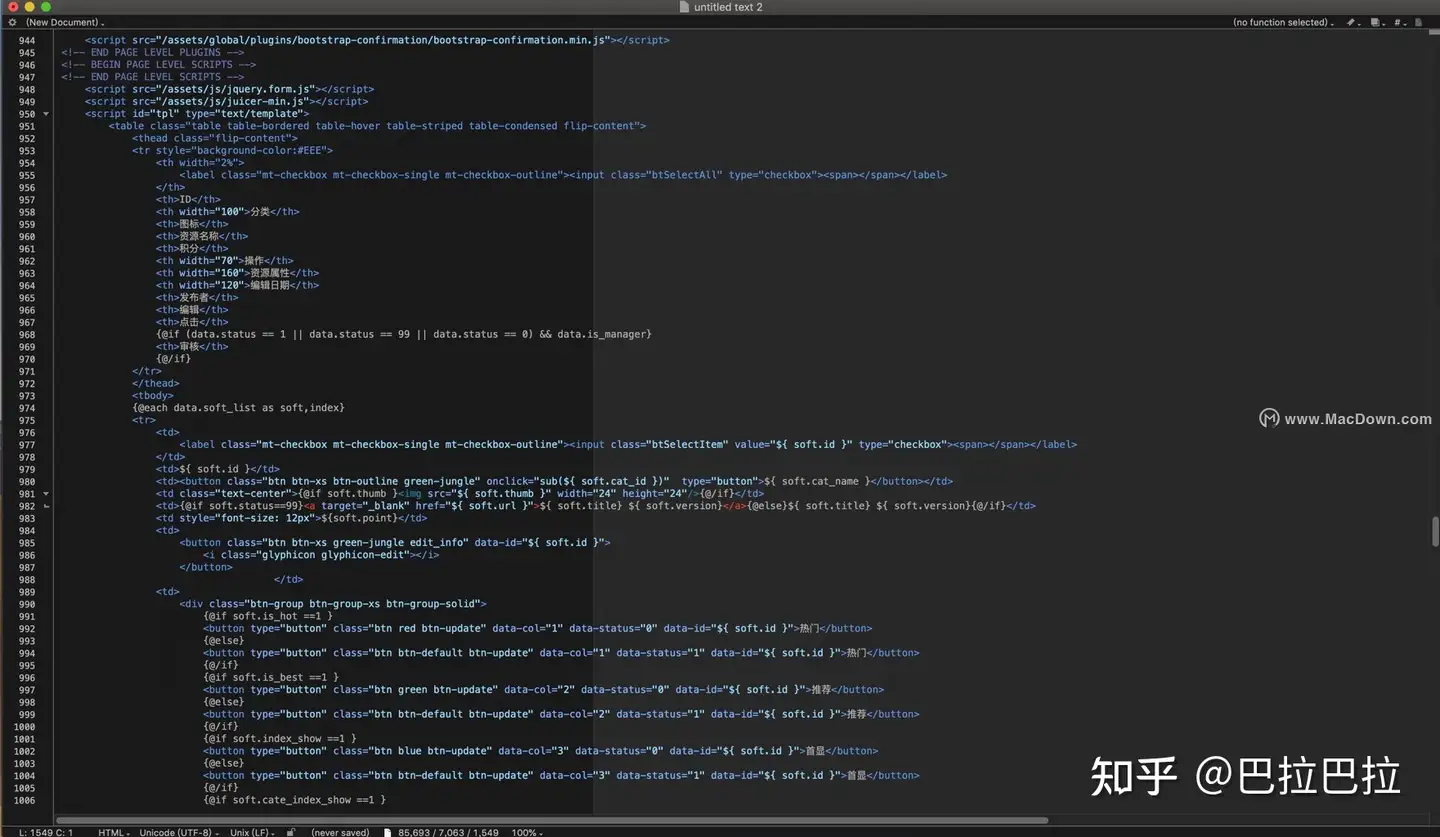Image resolution: width=1440 pixels, height=837 pixels.
Task: Click the soft.thumb img tag line
Action: coord(460,494)
